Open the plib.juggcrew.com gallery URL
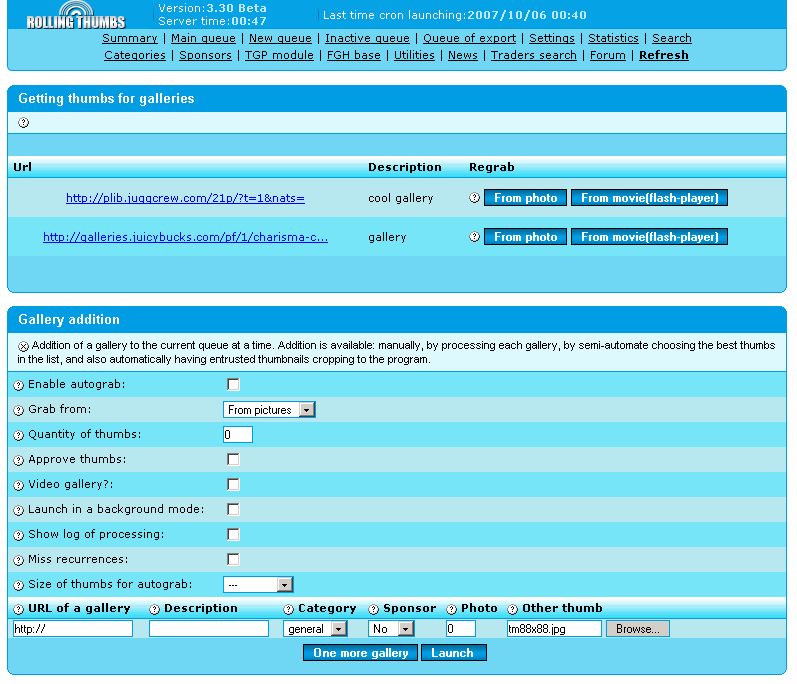This screenshot has height=684, width=797. pyautogui.click(x=186, y=198)
